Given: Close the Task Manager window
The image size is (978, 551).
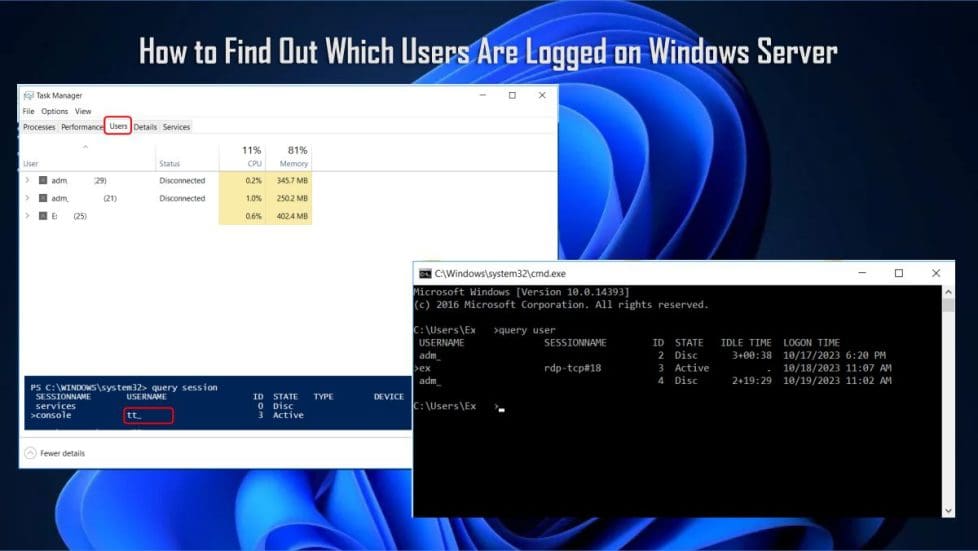Looking at the screenshot, I should (542, 95).
